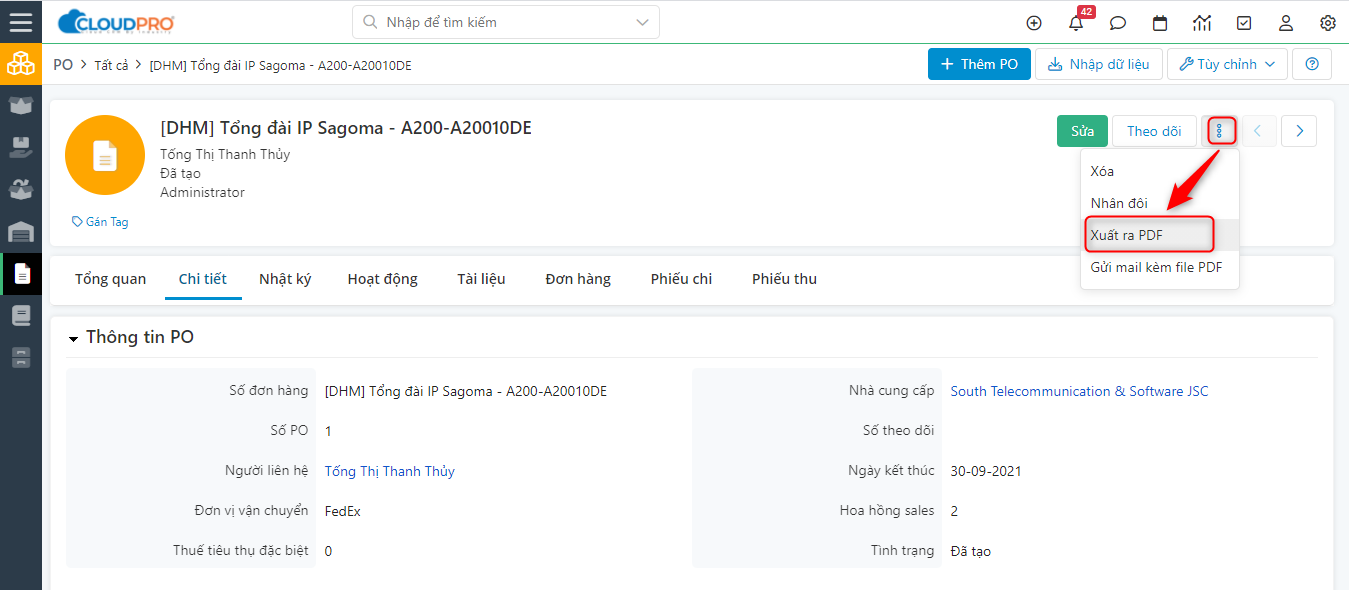This screenshot has width=1349, height=590.
Task: Select the active PO document sidebar icon
Action: coord(21,273)
